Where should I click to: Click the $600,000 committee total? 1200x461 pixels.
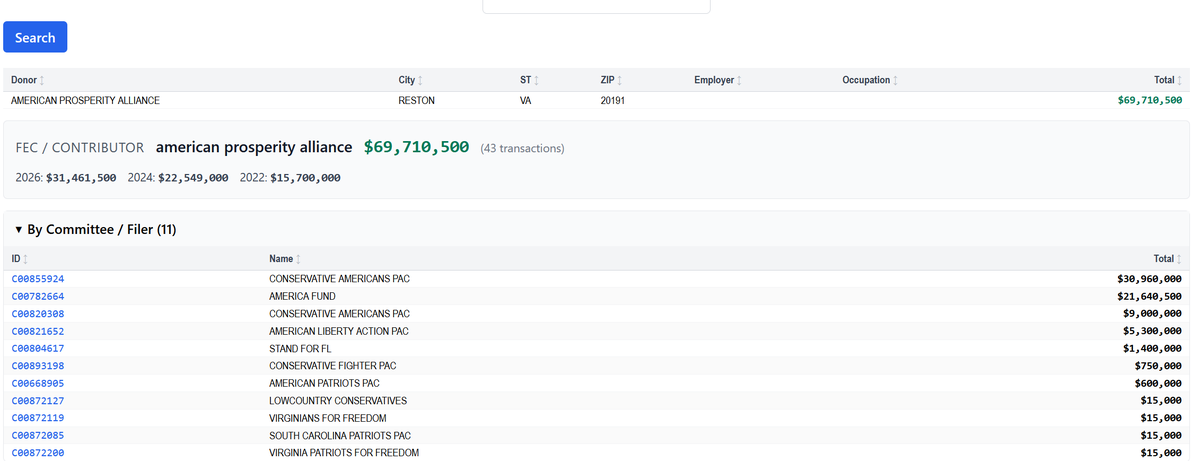(1159, 383)
